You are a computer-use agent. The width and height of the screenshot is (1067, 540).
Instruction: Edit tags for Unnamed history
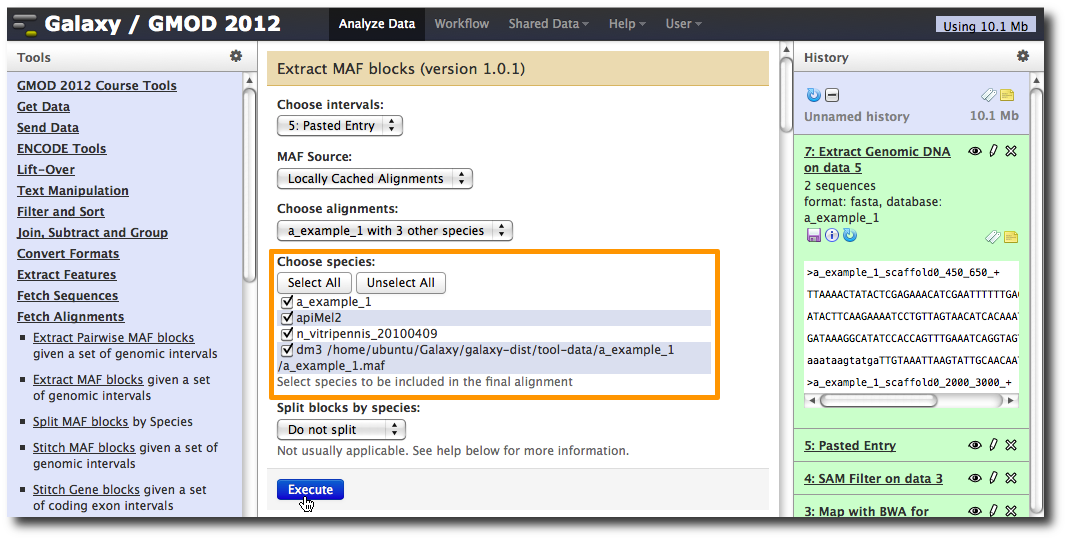coord(989,95)
